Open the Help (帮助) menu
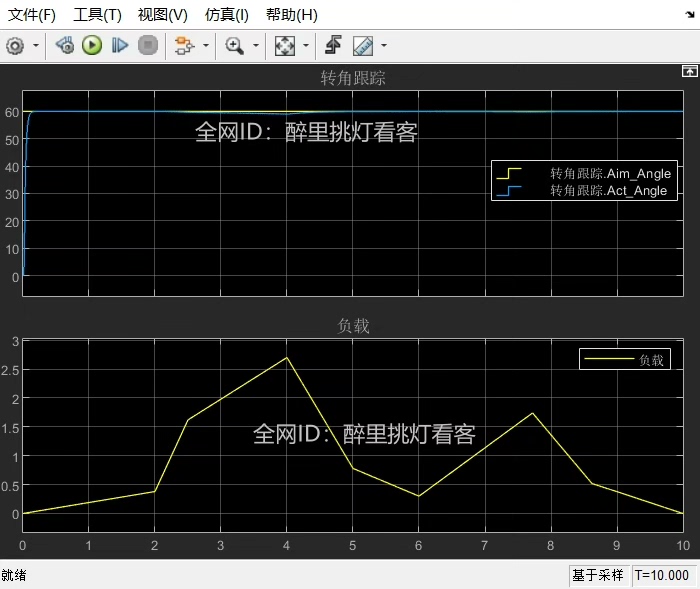The height and width of the screenshot is (589, 700). [292, 15]
